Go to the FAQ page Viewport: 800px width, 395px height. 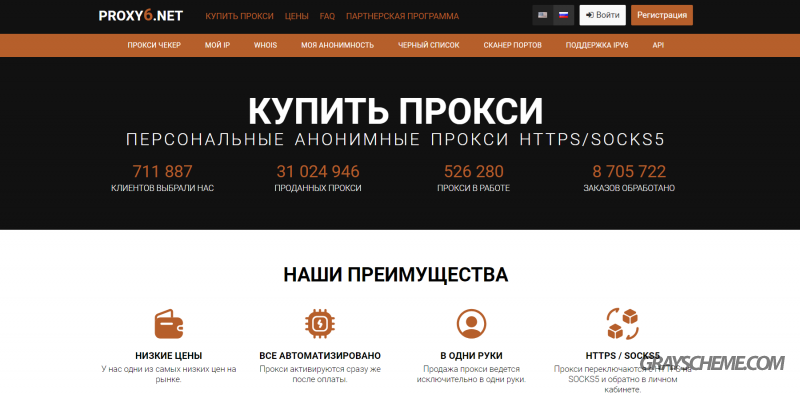coord(327,16)
